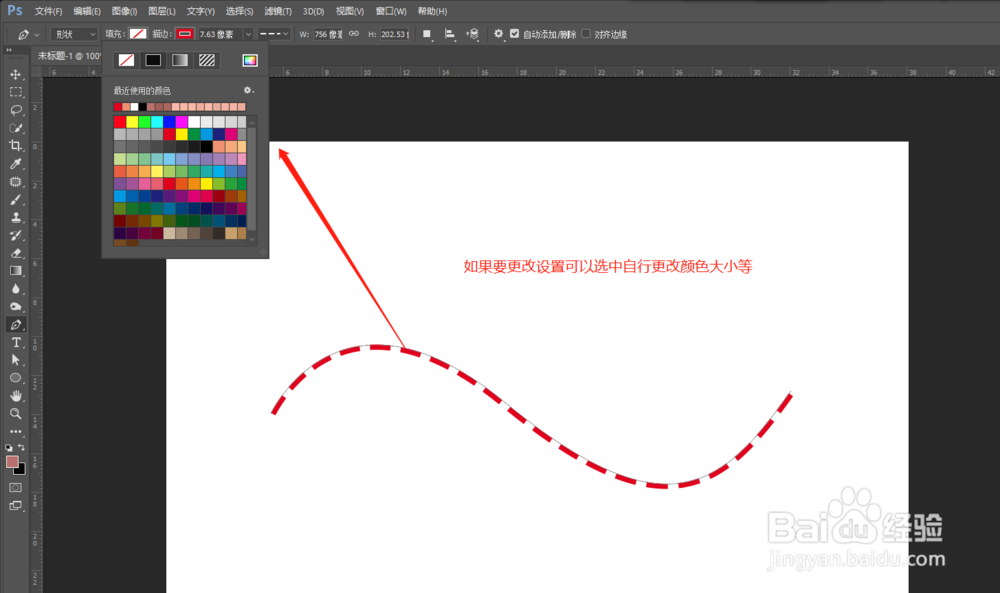1000x593 pixels.
Task: Open the swatch panel settings gear
Action: [248, 90]
